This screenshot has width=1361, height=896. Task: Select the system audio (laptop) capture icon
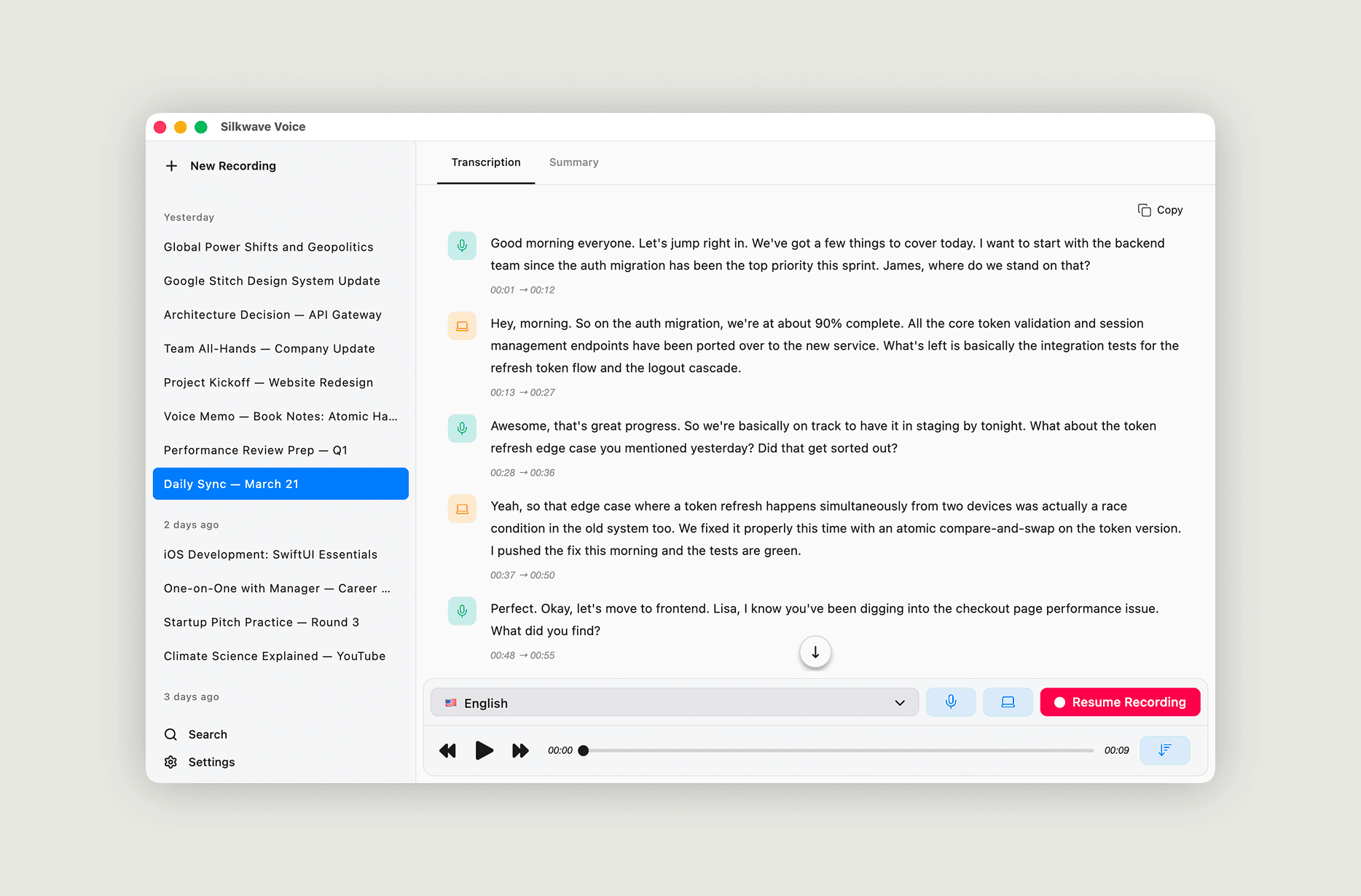(x=1008, y=702)
